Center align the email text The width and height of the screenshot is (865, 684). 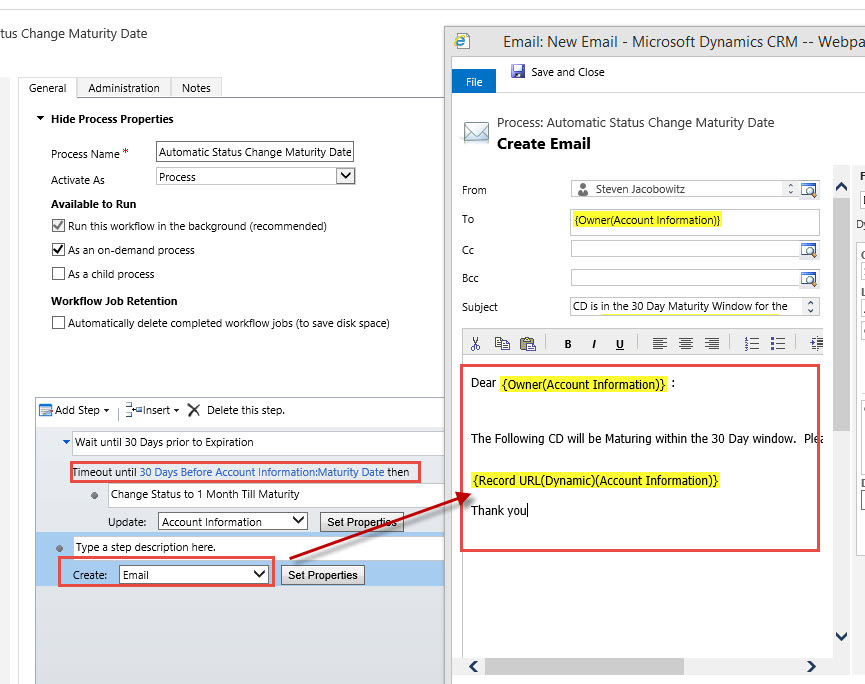coord(686,344)
